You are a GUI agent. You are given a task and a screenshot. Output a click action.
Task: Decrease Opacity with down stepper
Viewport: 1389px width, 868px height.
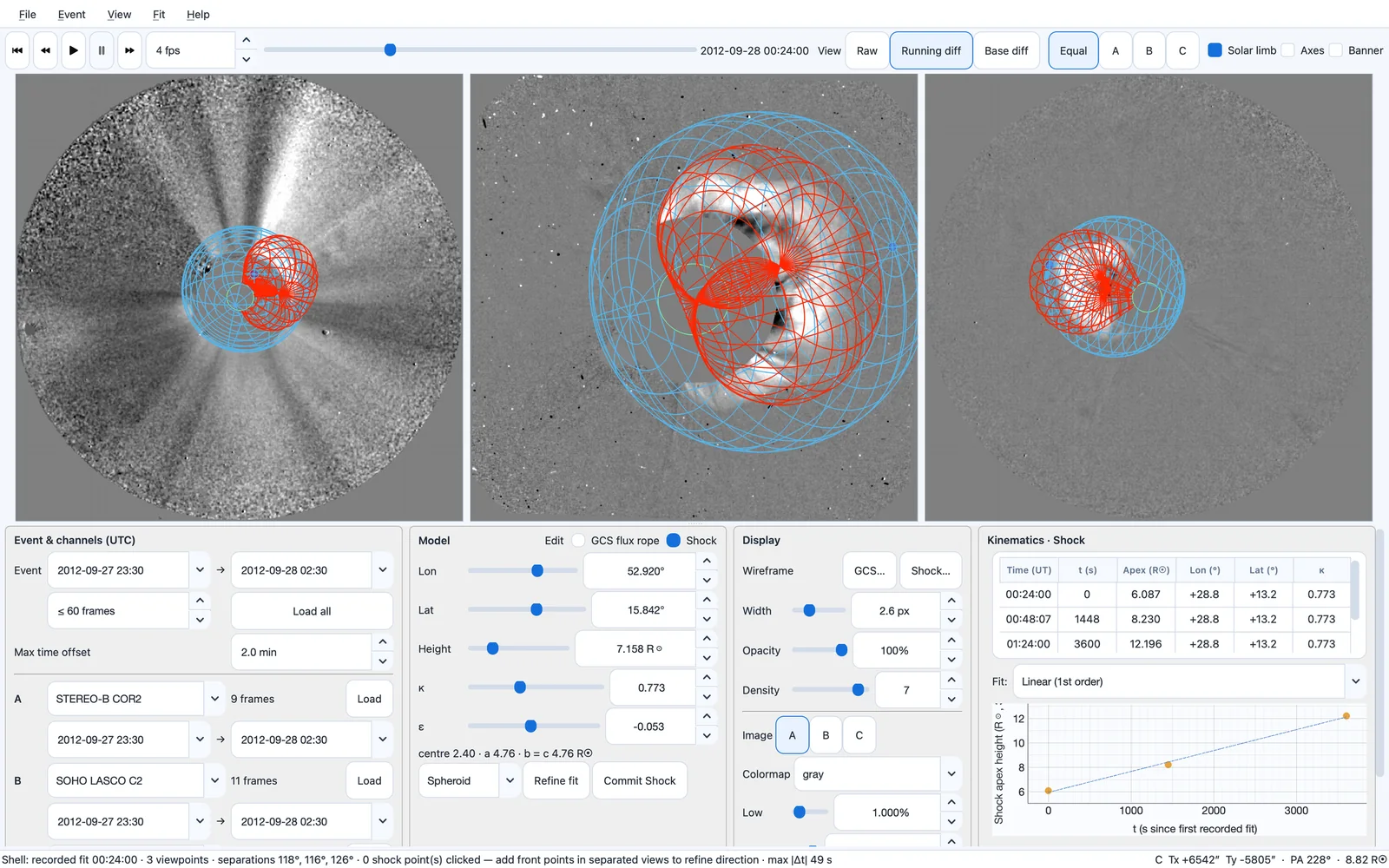(951, 660)
